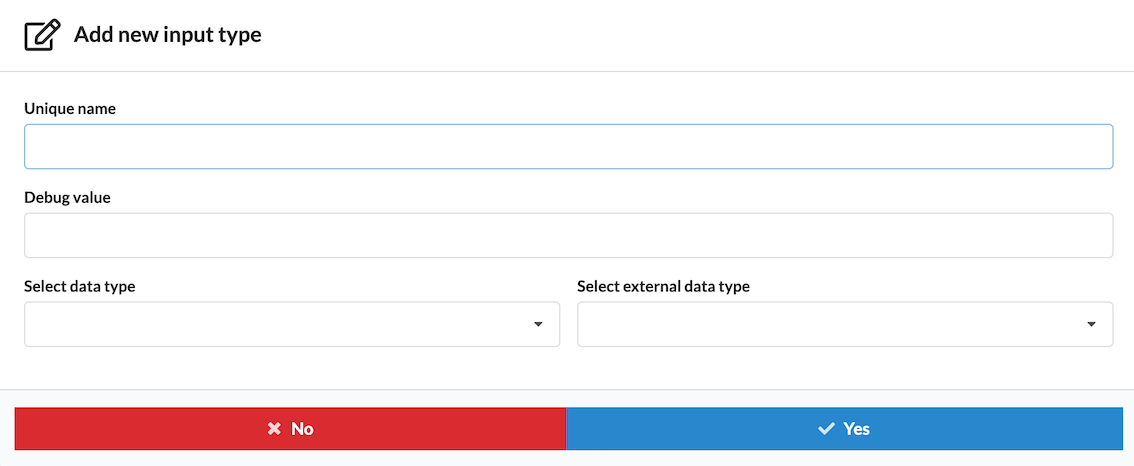1134x466 pixels.
Task: Click the "Debug value" label
Action: 67,197
